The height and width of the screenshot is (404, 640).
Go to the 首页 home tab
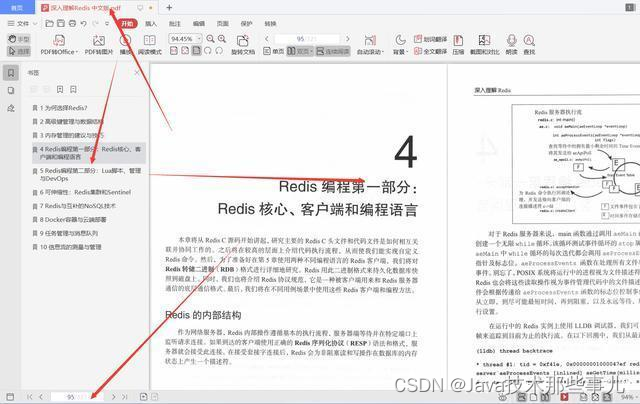point(17,7)
